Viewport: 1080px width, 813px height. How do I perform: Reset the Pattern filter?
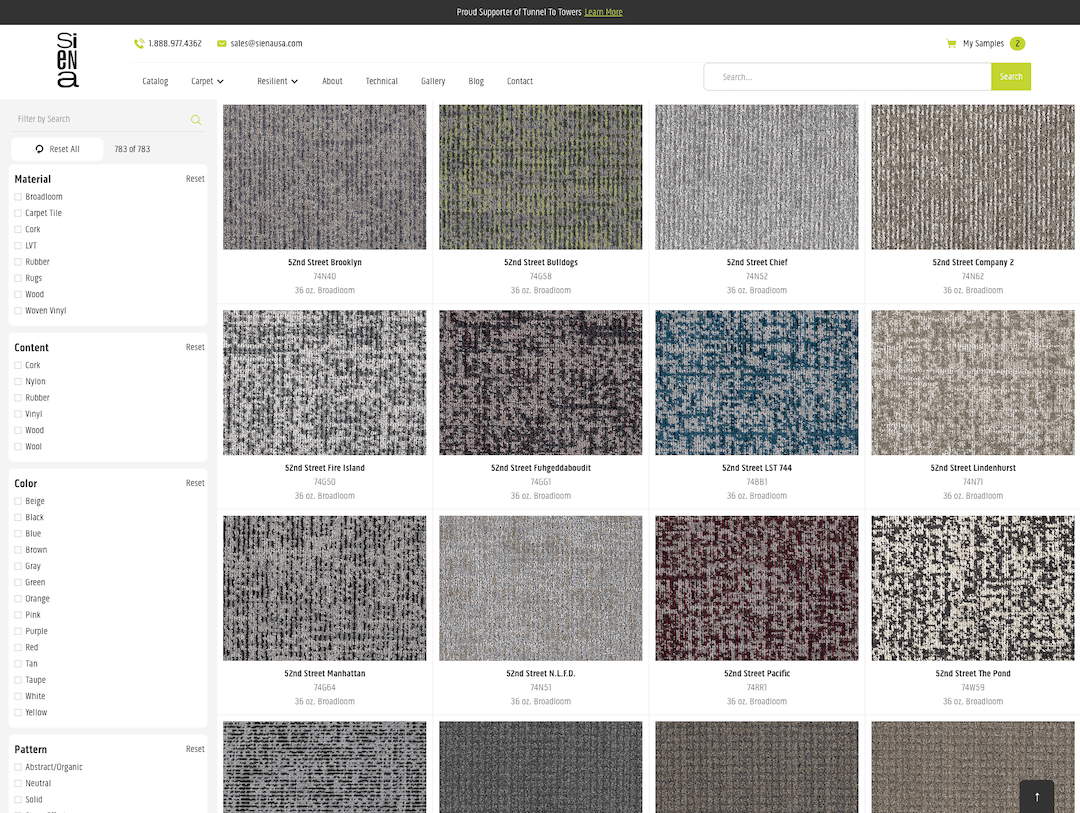tap(195, 749)
